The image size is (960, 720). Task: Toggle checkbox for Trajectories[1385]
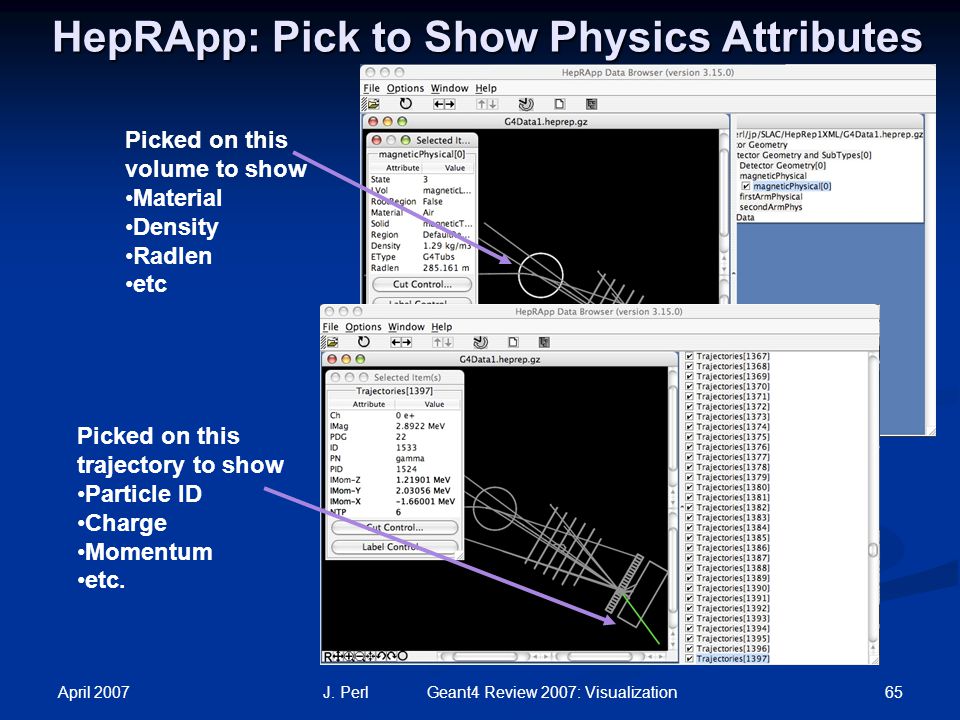coord(689,538)
